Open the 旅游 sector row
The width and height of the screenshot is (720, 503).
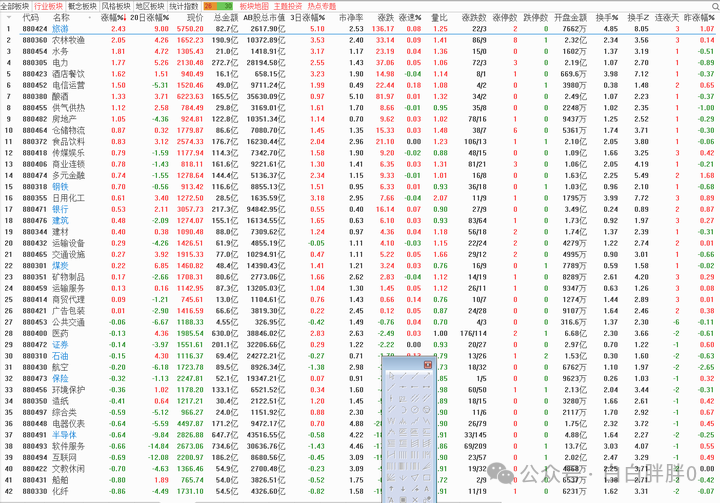point(360,28)
